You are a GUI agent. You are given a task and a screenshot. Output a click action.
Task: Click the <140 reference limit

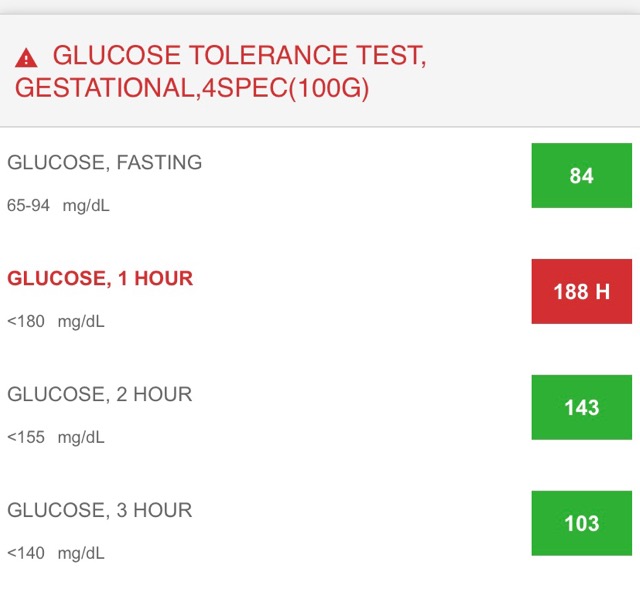point(26,553)
